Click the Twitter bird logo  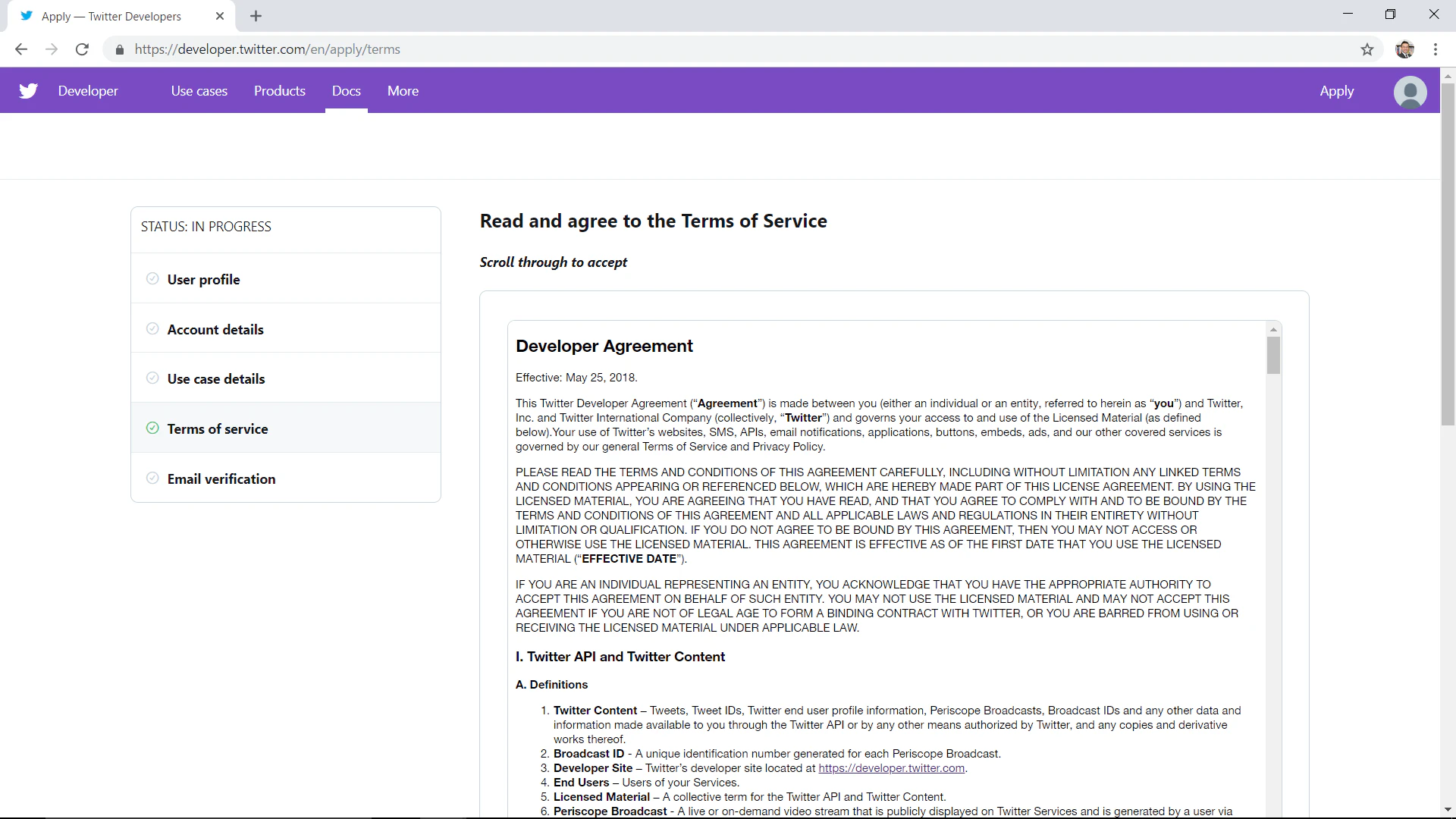coord(29,91)
